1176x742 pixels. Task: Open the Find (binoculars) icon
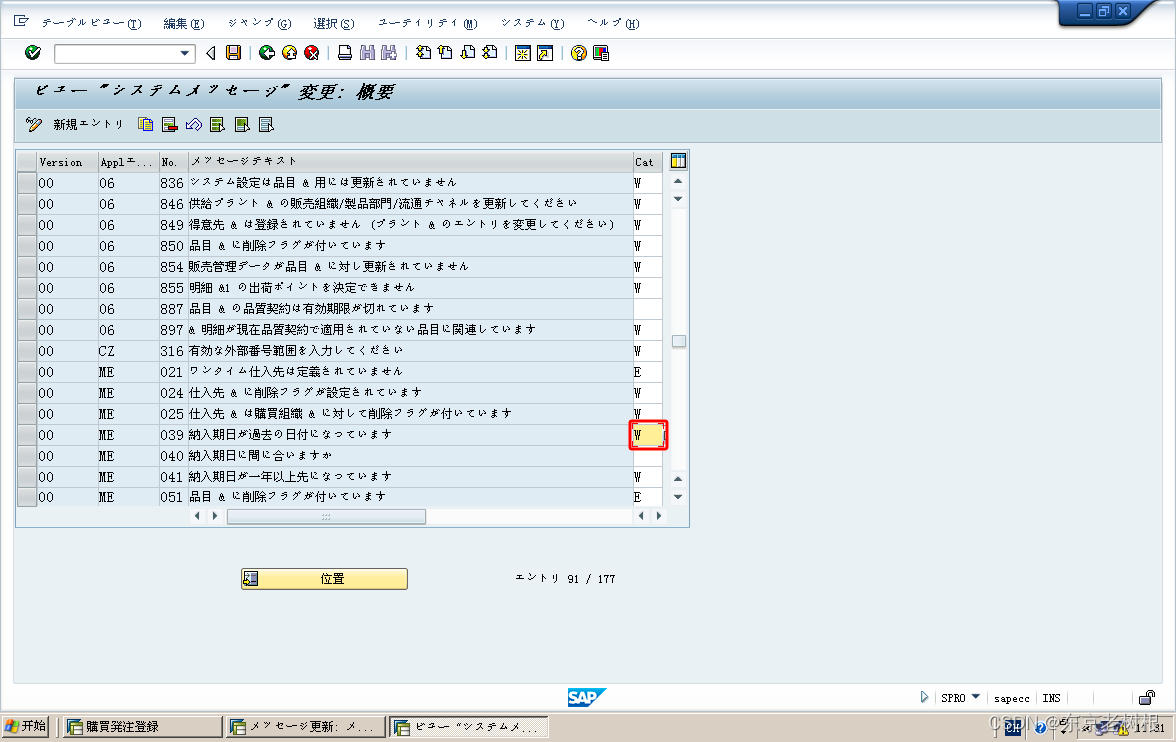click(x=368, y=52)
